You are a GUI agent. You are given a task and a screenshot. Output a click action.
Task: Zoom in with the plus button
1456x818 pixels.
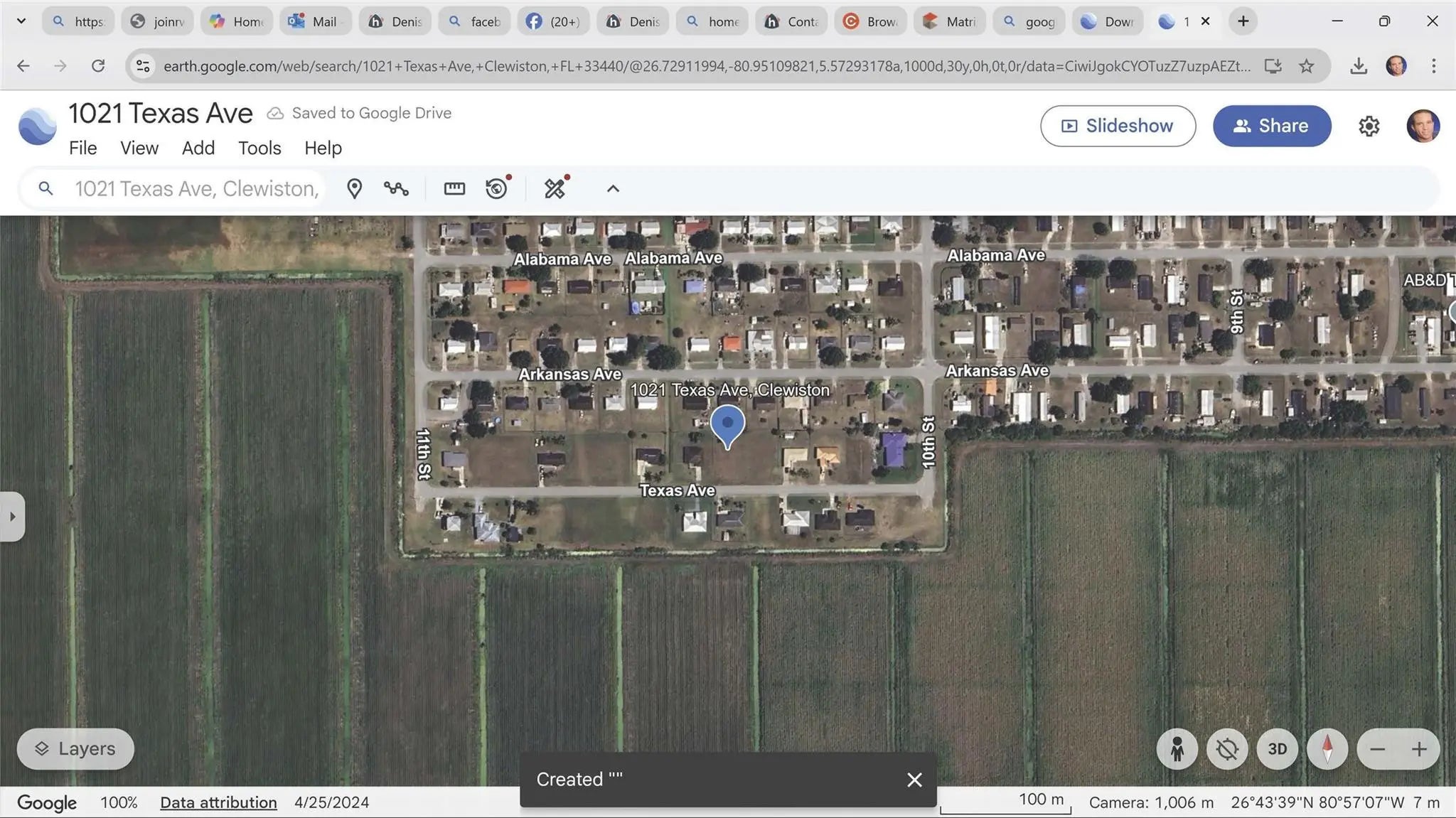pyautogui.click(x=1419, y=749)
